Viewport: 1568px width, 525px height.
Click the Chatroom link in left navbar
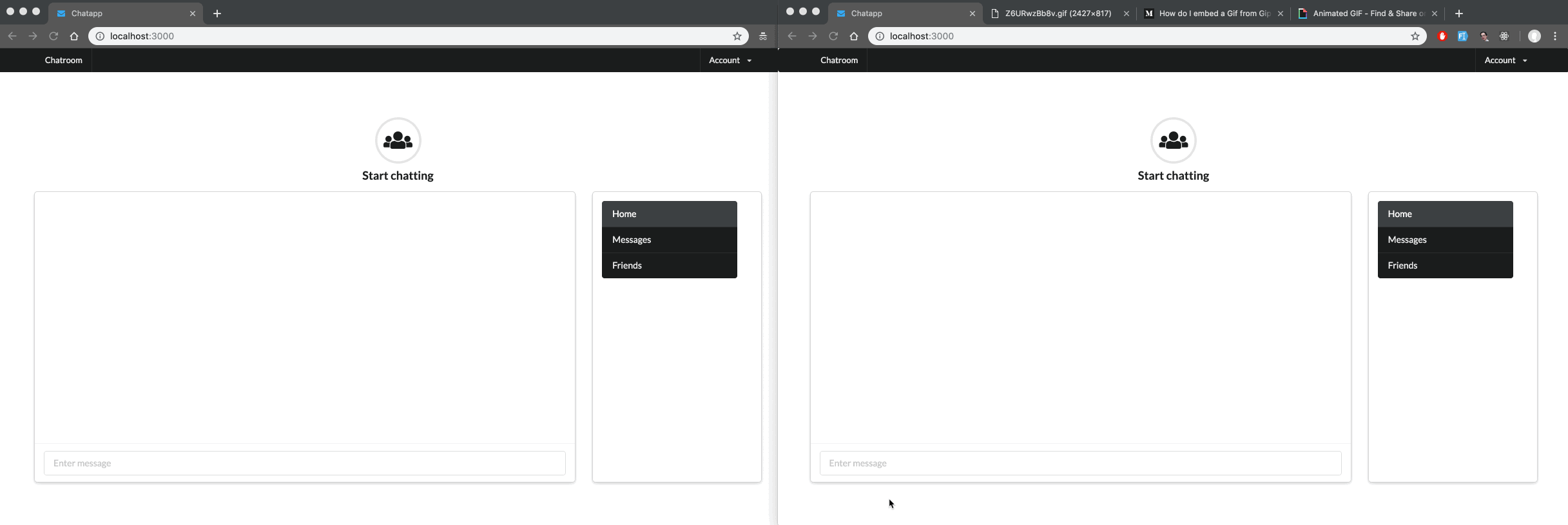[64, 60]
